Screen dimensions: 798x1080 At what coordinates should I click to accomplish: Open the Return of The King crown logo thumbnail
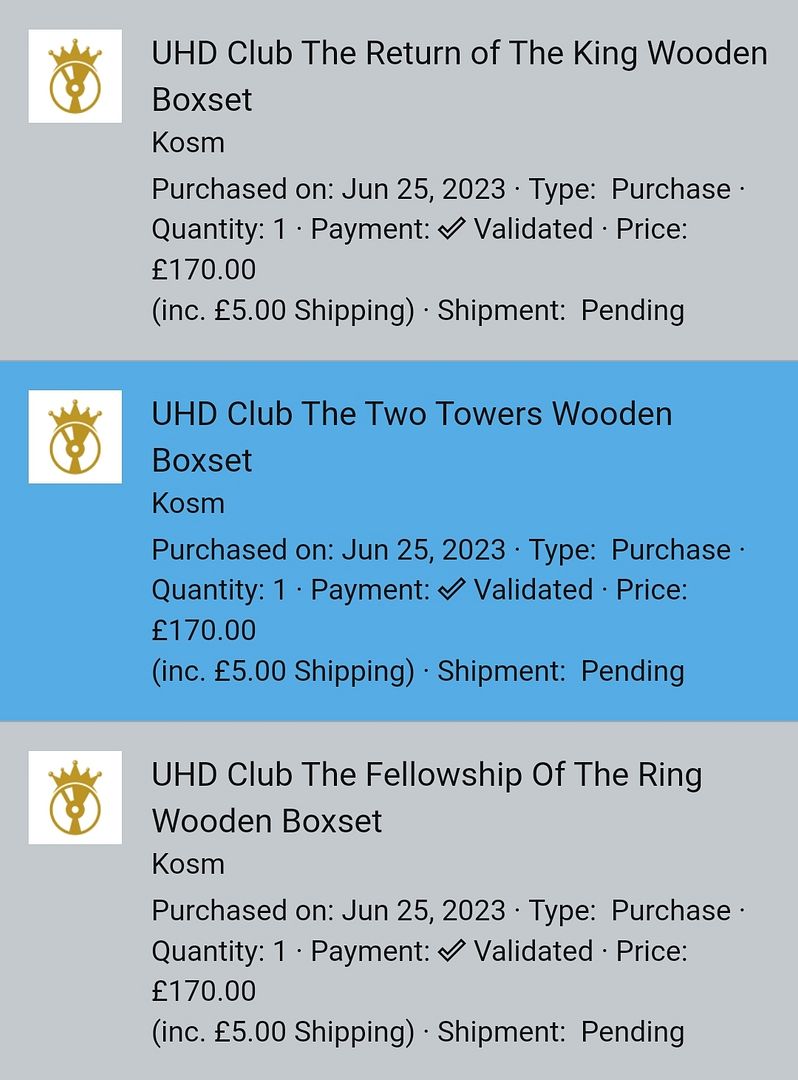pos(75,76)
